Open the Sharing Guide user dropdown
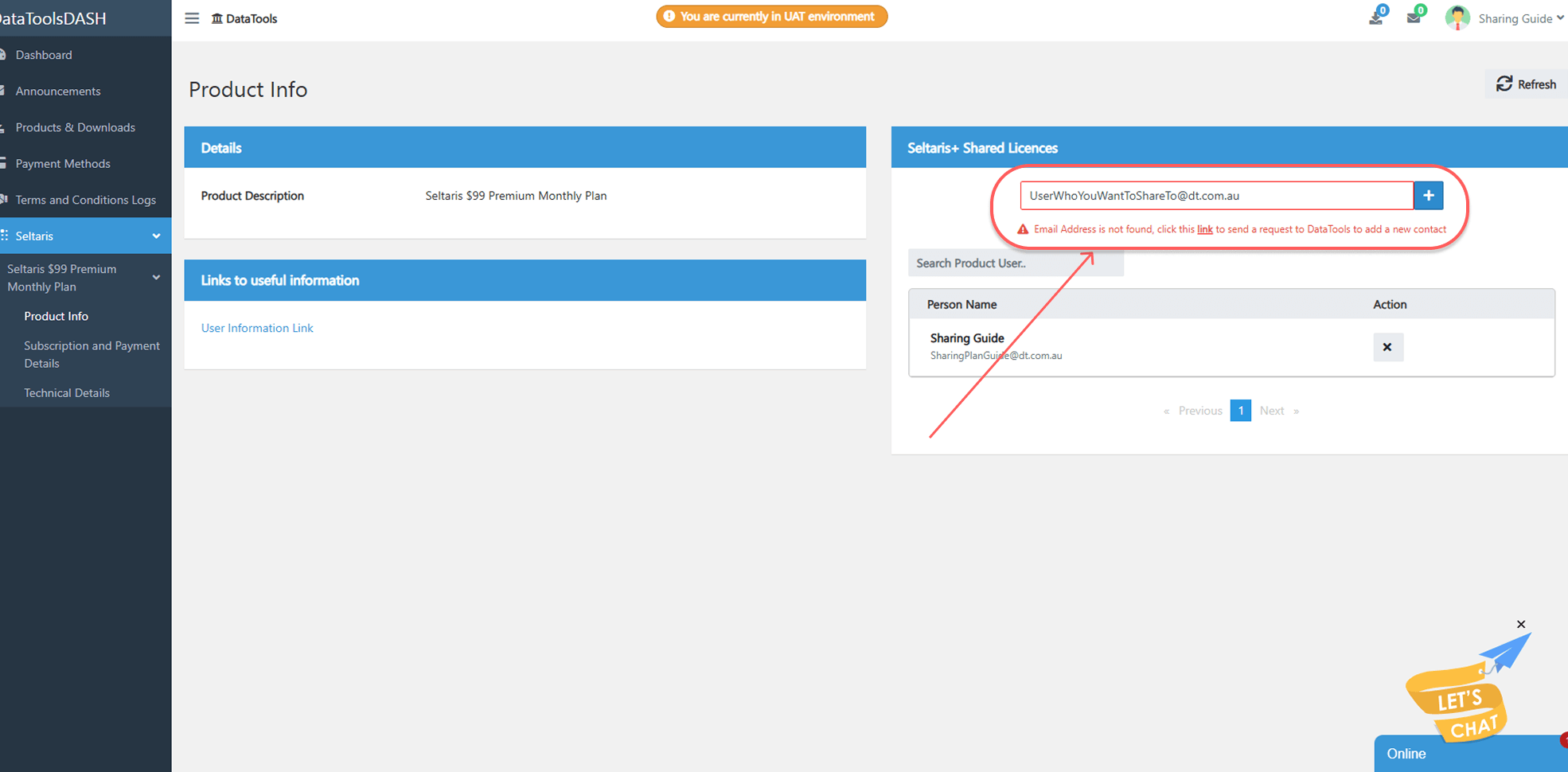This screenshot has width=1568, height=772. 1520,18
